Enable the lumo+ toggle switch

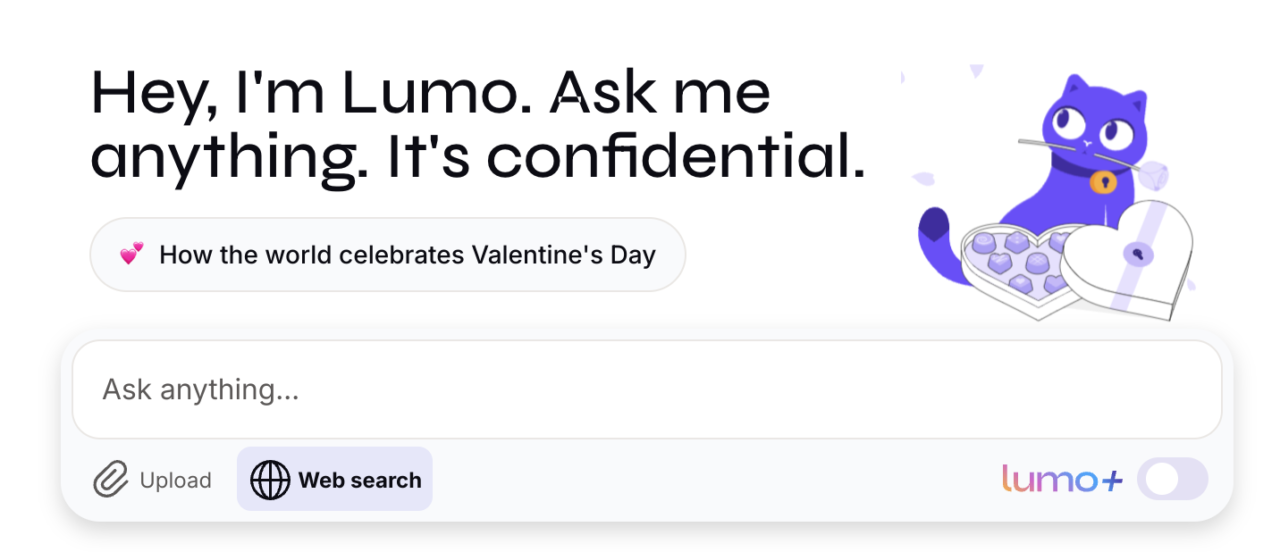pyautogui.click(x=1176, y=480)
